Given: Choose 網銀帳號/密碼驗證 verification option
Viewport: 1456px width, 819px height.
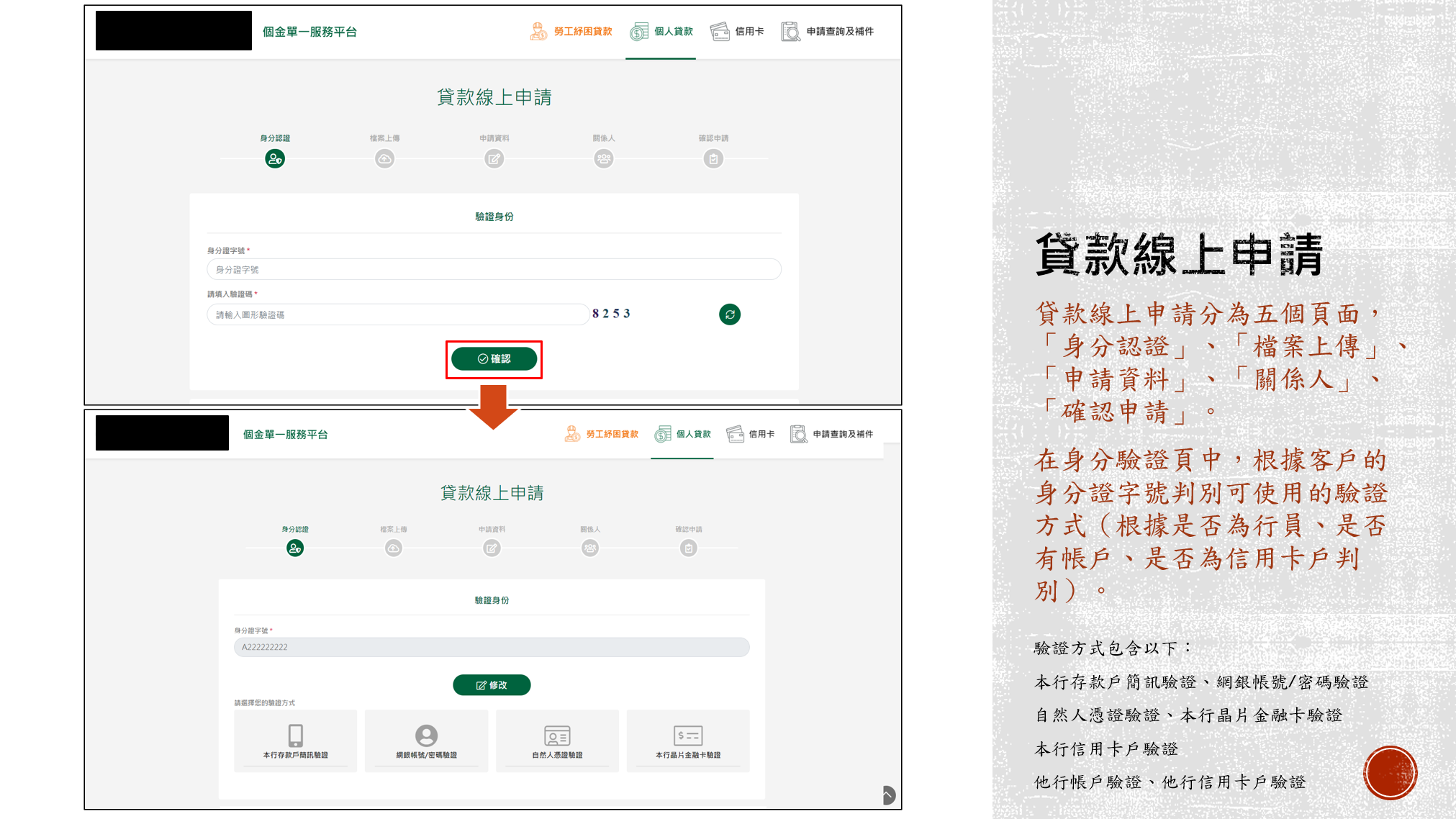Looking at the screenshot, I should pyautogui.click(x=426, y=741).
